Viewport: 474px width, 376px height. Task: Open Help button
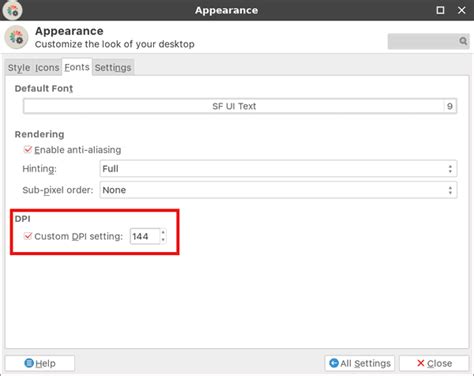40,363
